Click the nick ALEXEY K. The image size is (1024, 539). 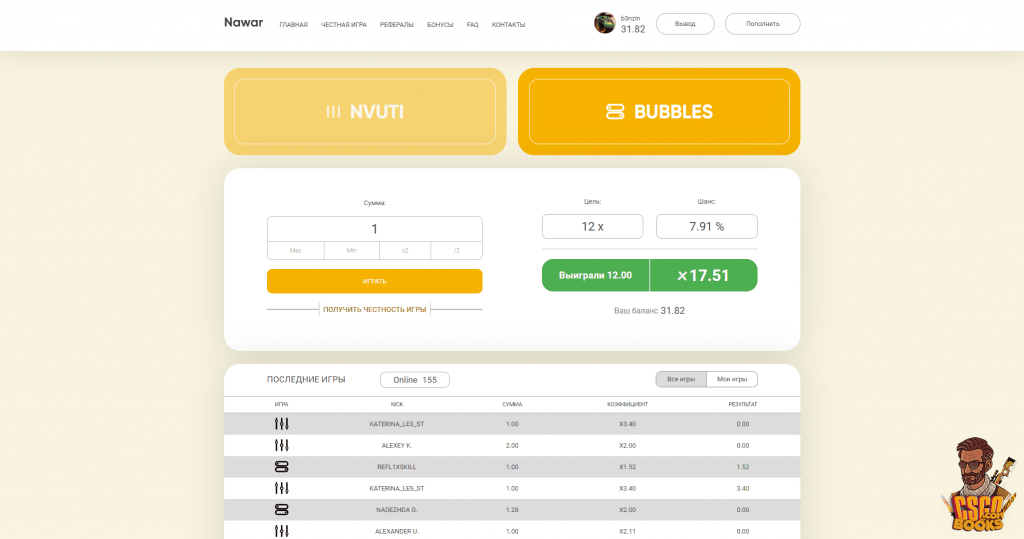pos(397,446)
